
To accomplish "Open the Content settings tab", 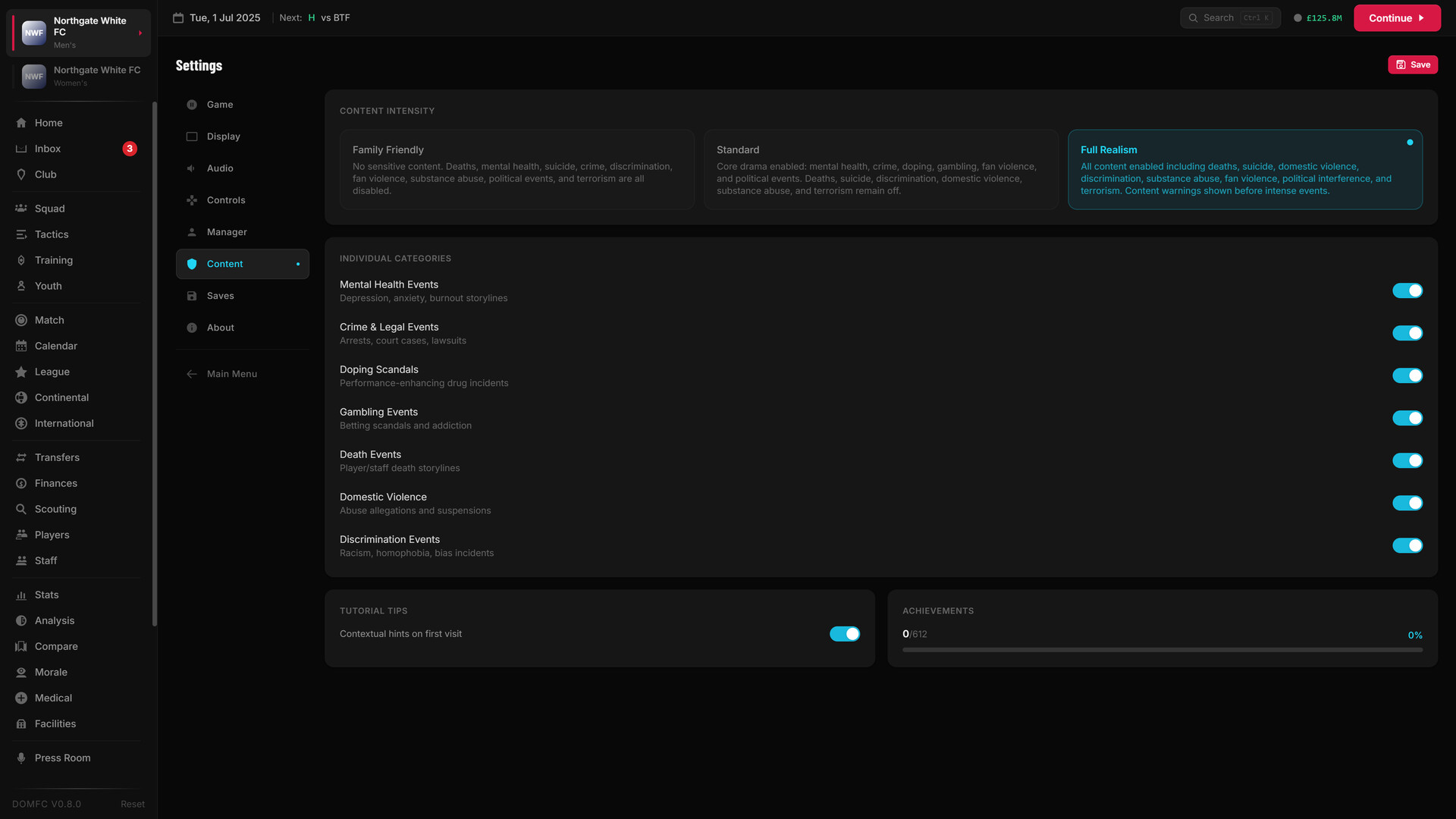I will 224,264.
